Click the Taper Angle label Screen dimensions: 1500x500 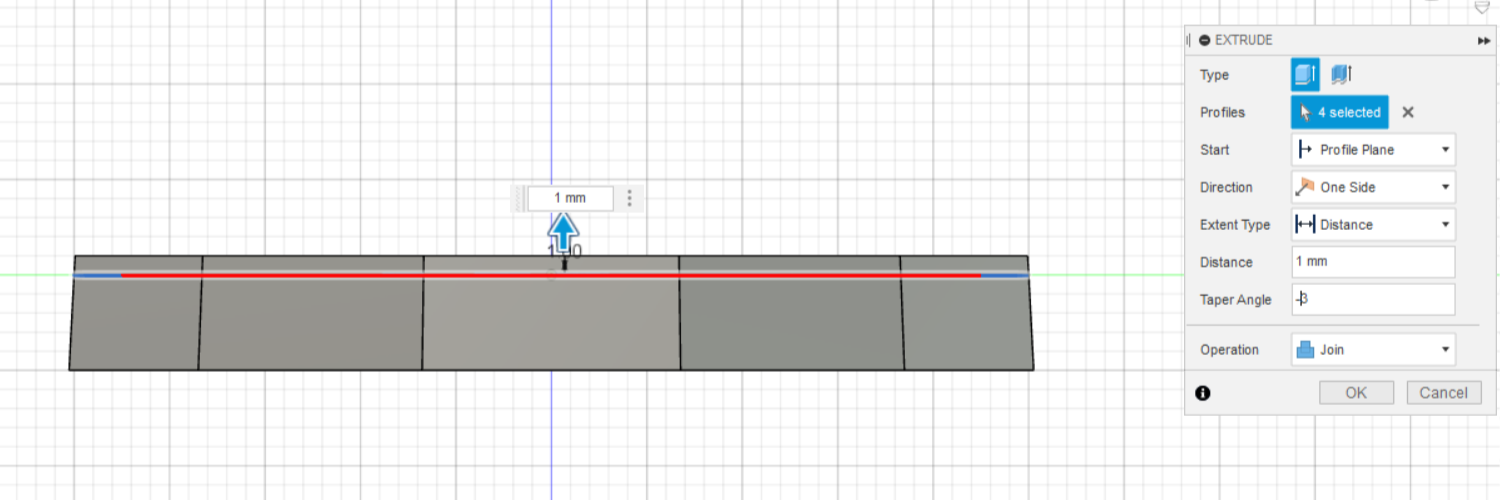coord(1236,300)
